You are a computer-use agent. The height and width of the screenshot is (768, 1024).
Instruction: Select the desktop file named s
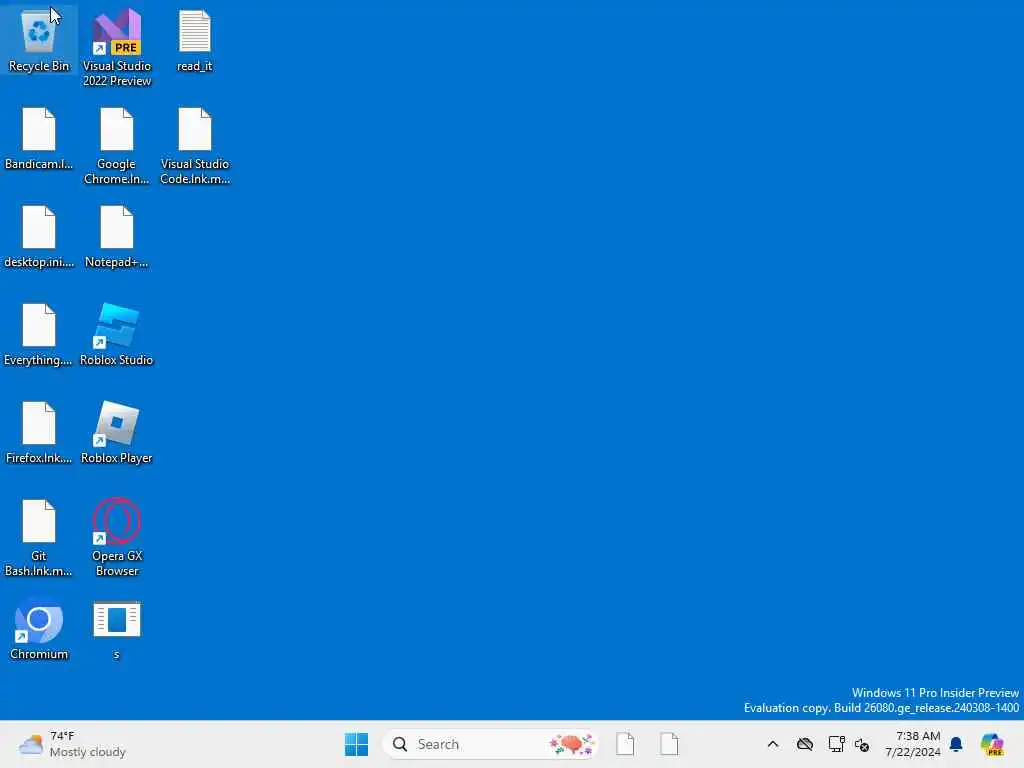117,630
